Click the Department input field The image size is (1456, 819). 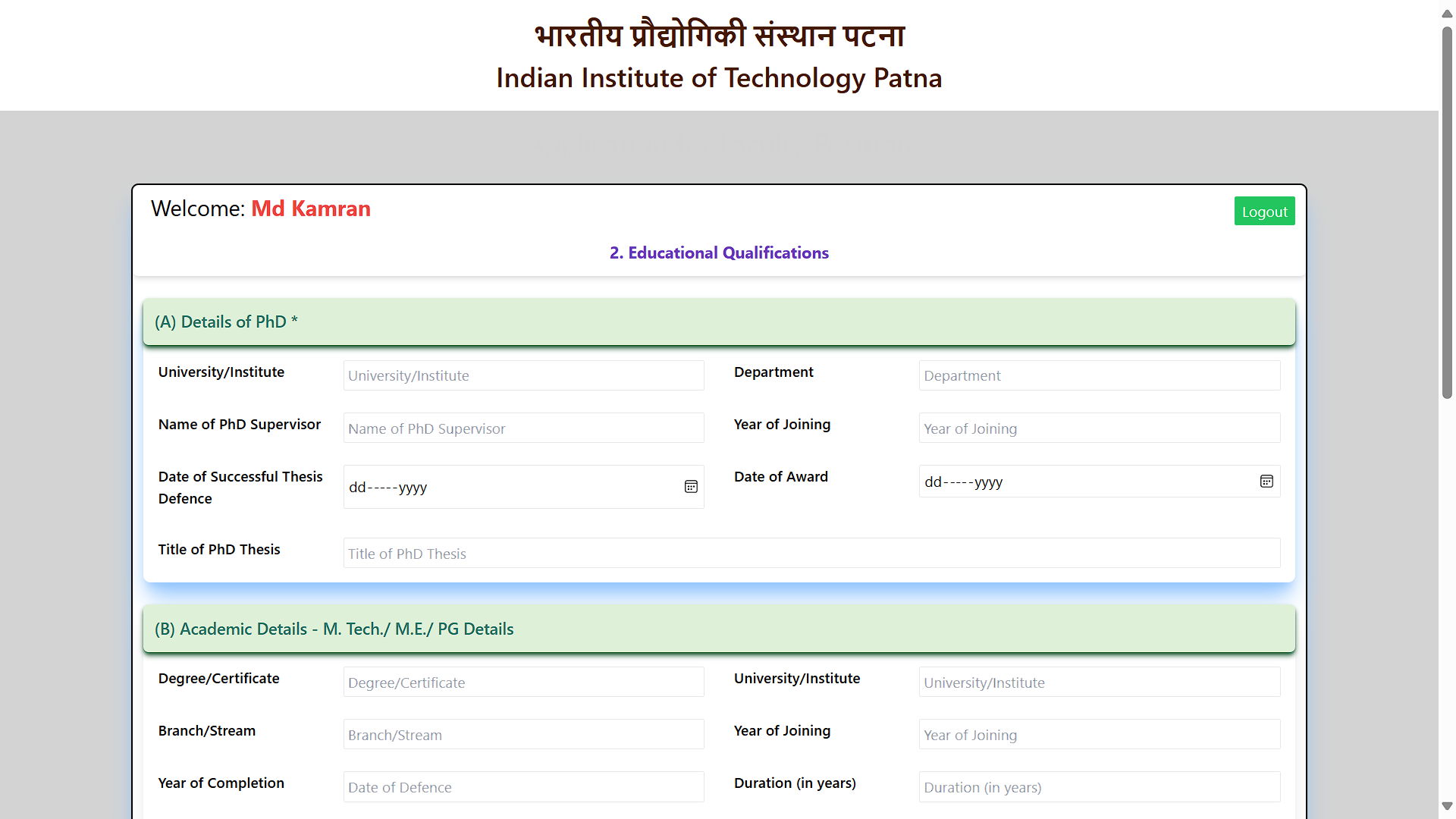click(1099, 375)
